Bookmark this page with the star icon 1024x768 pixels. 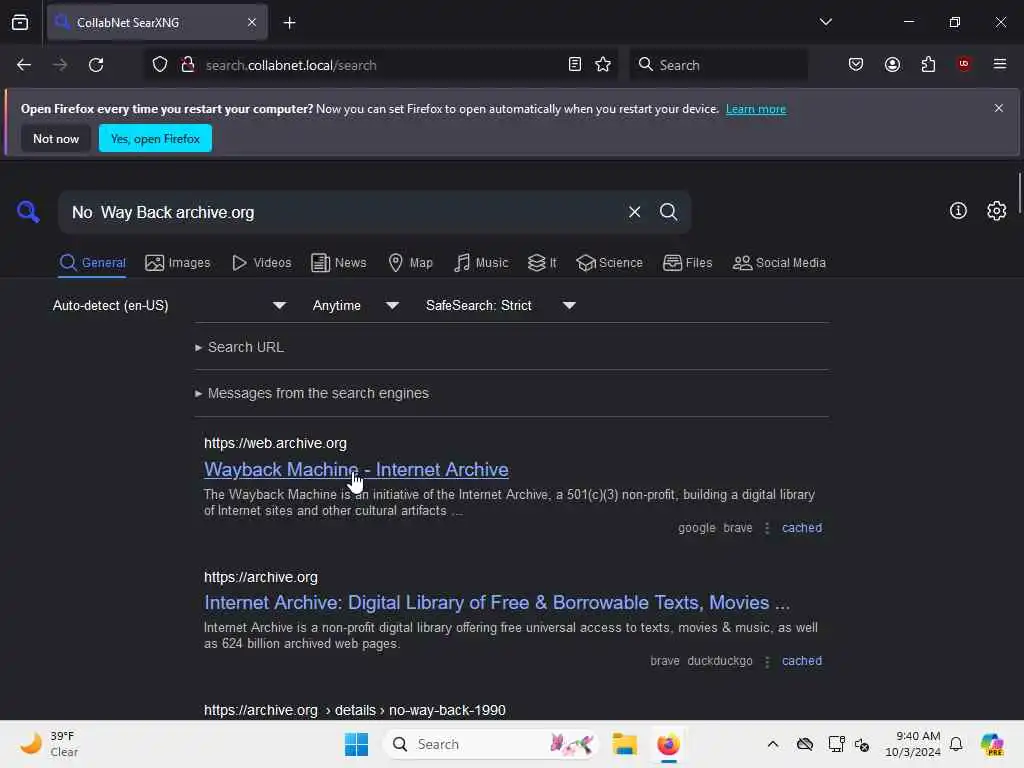pyautogui.click(x=603, y=65)
